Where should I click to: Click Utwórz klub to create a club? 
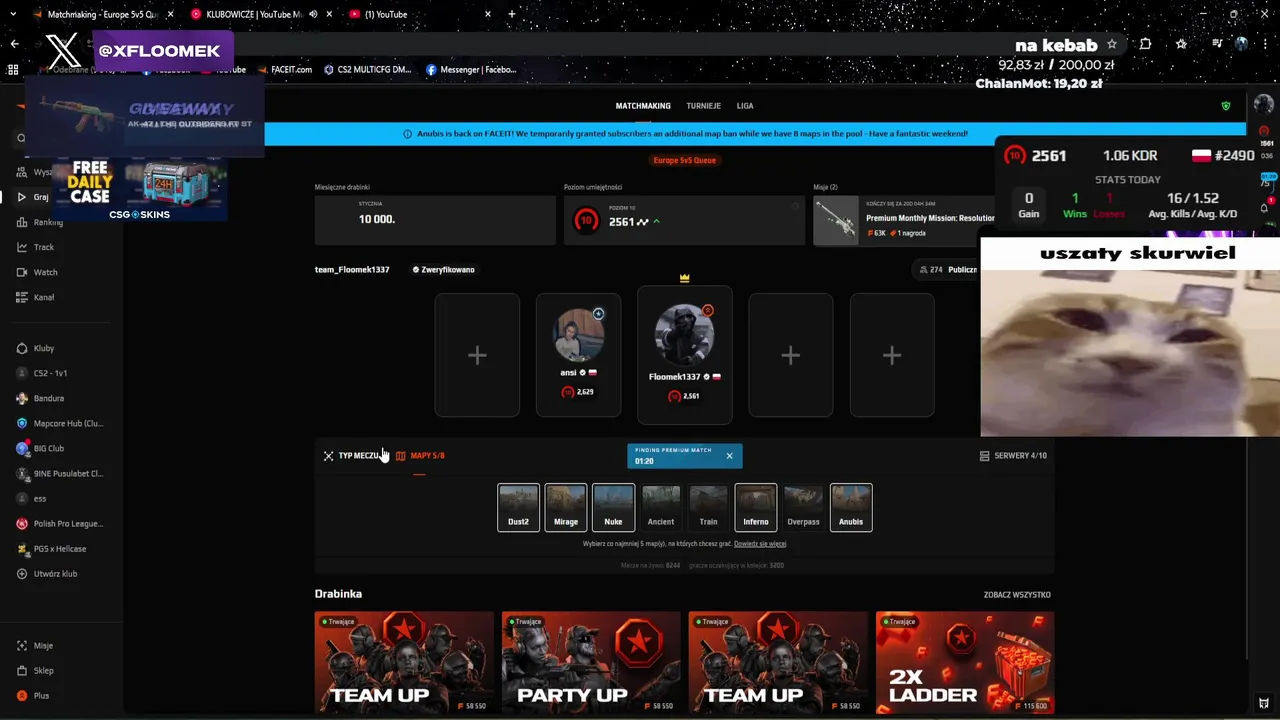(55, 574)
